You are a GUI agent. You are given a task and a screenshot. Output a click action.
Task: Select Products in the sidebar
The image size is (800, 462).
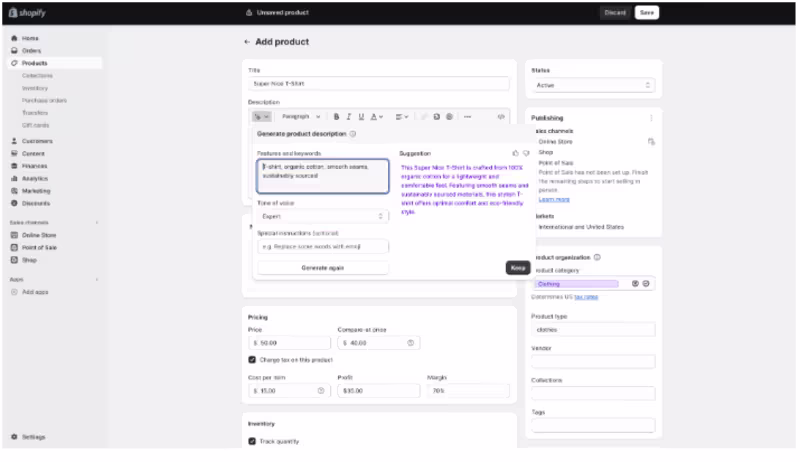pyautogui.click(x=55, y=63)
